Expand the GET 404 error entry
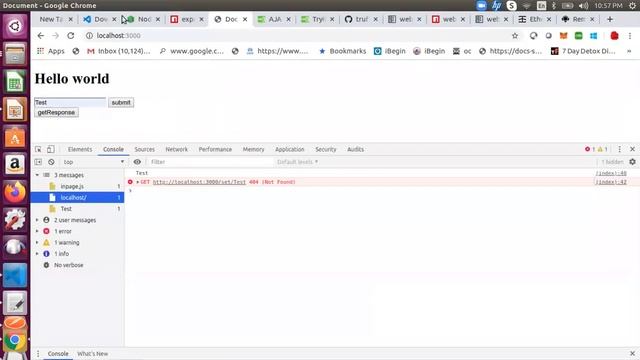Image resolution: width=640 pixels, height=360 pixels. (x=138, y=182)
